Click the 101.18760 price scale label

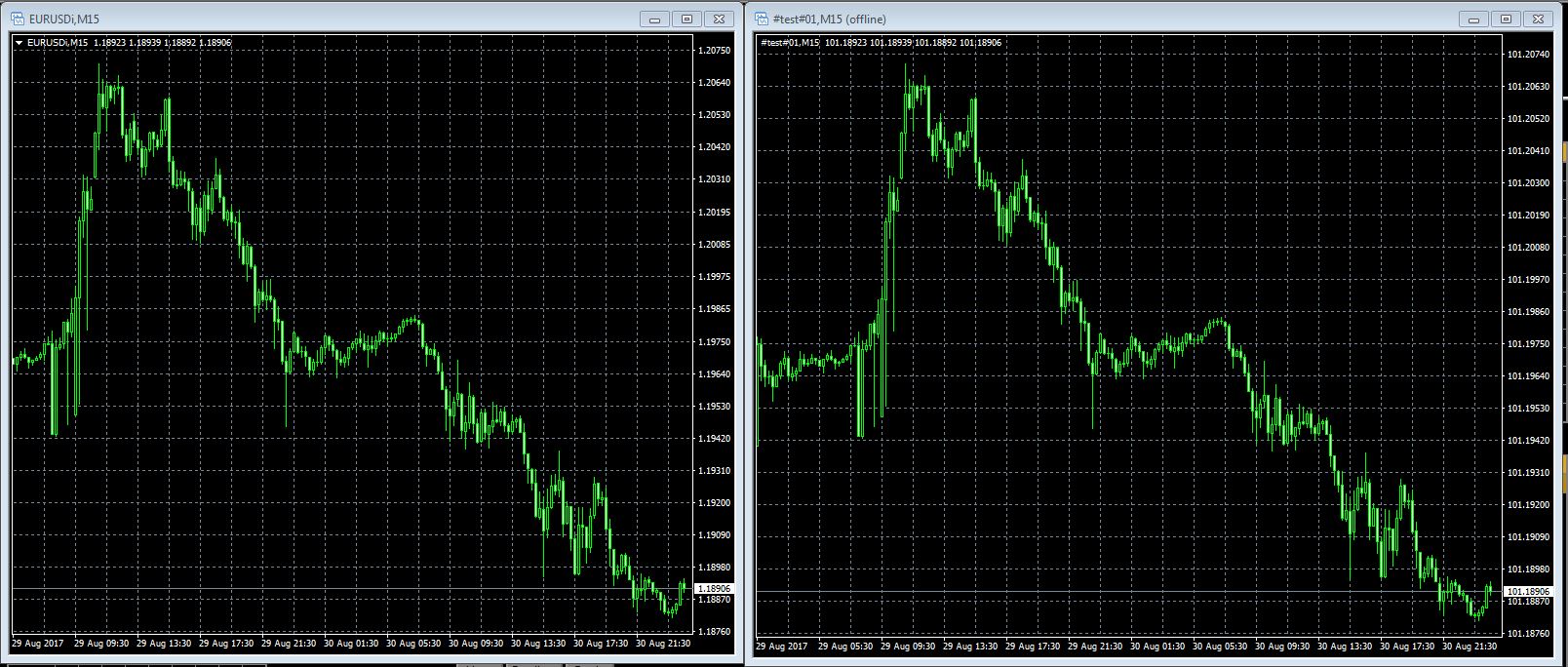click(1528, 634)
